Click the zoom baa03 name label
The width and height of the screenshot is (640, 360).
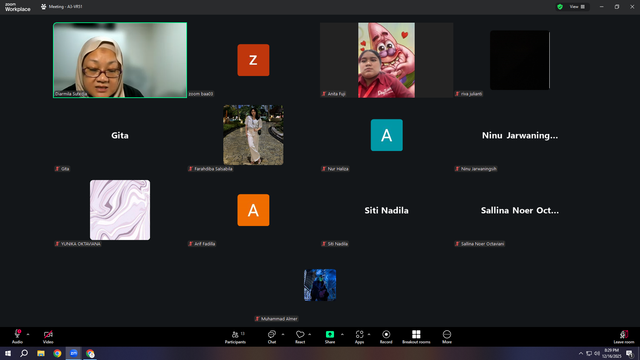pos(201,94)
